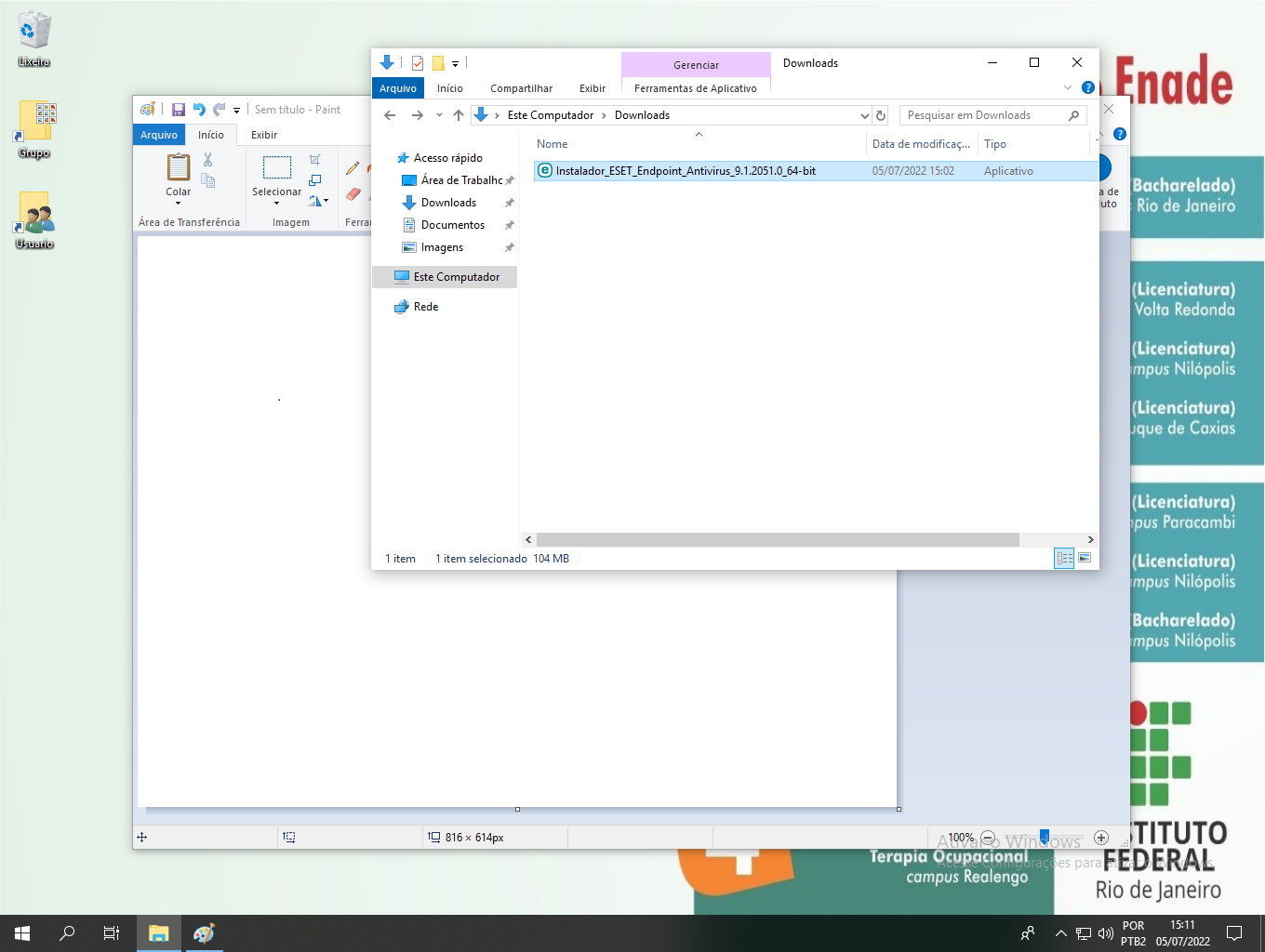
Task: Open the Arquivo menu in File Explorer
Action: click(398, 88)
